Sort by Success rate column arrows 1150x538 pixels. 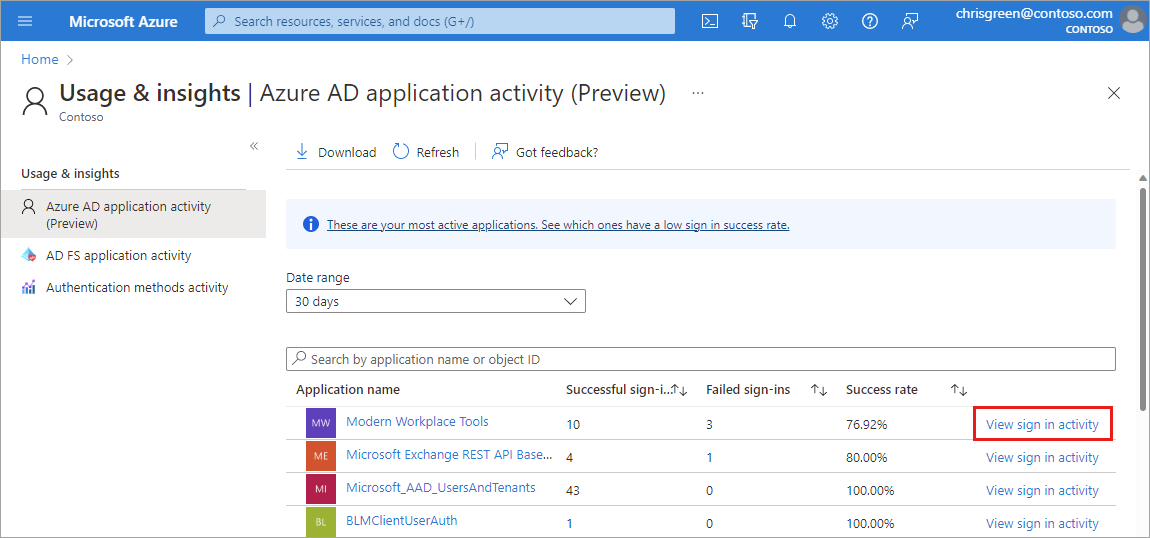[x=959, y=391]
